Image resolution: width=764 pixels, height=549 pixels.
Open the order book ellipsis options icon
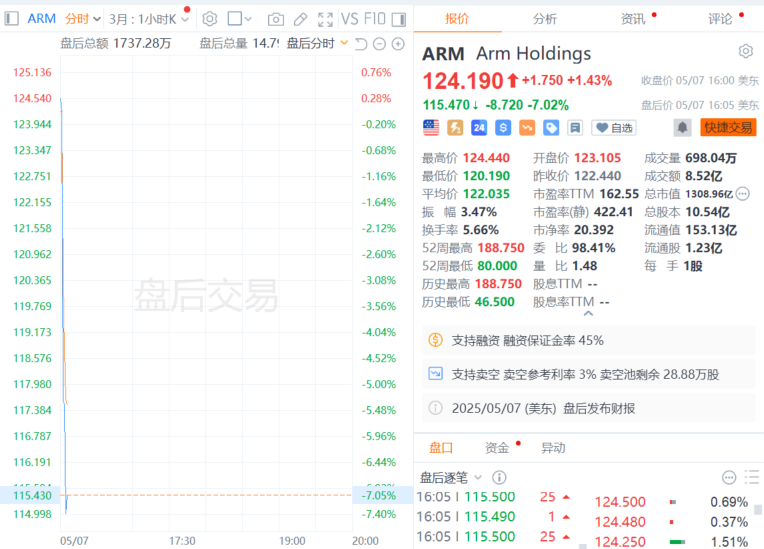coord(729,477)
